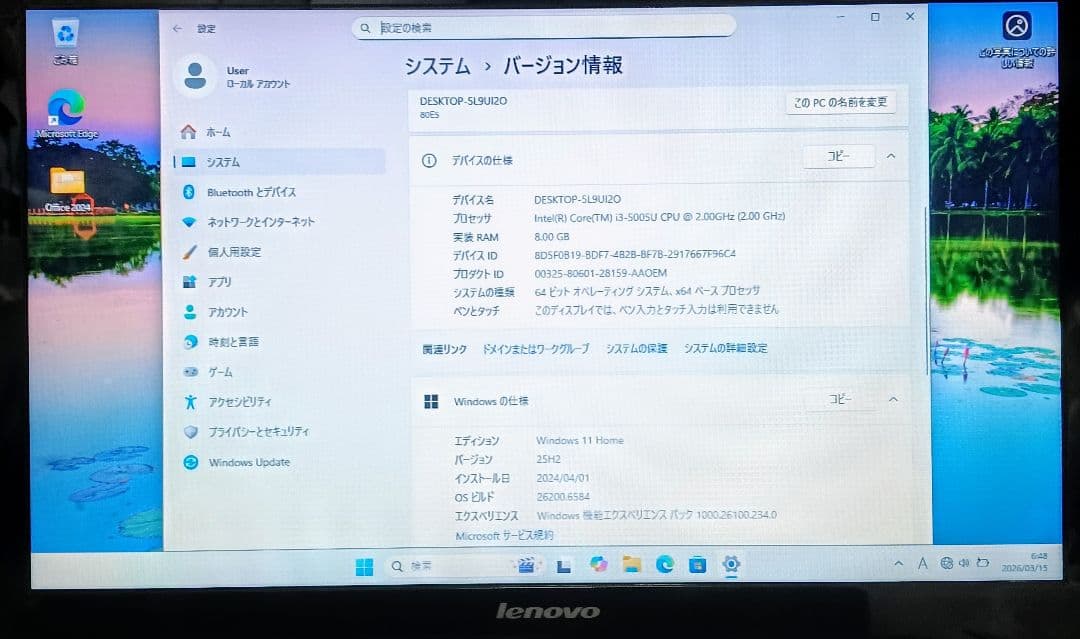
Task: Open File Explorer from the taskbar
Action: click(631, 565)
